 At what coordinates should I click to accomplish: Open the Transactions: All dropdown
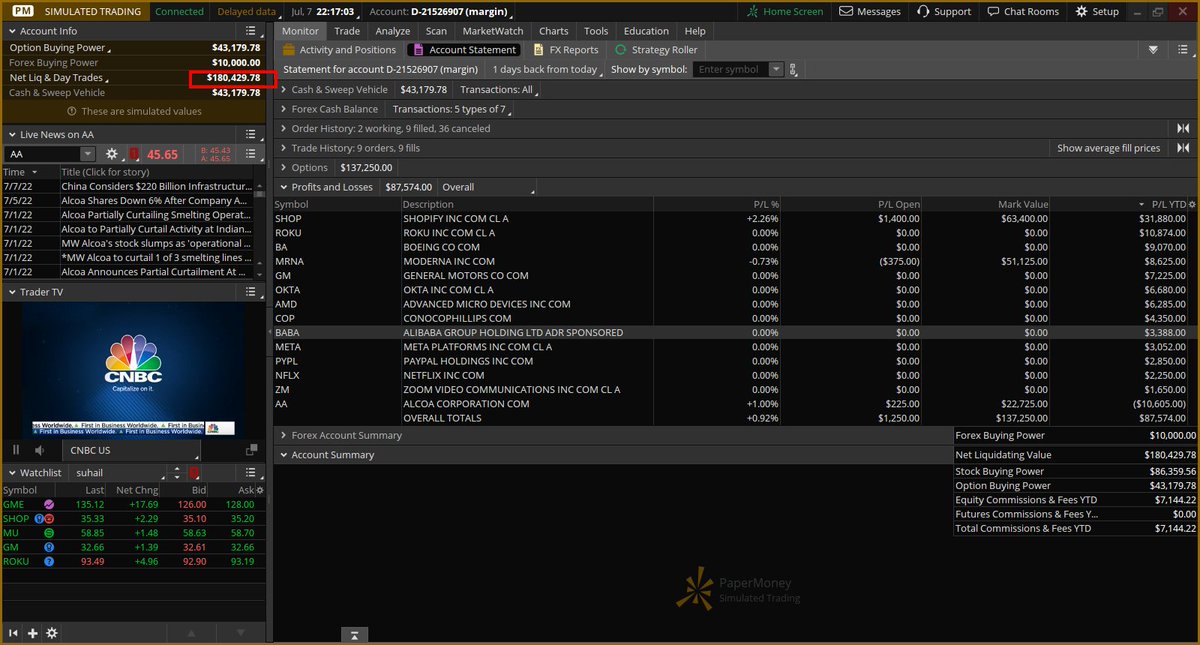[500, 90]
